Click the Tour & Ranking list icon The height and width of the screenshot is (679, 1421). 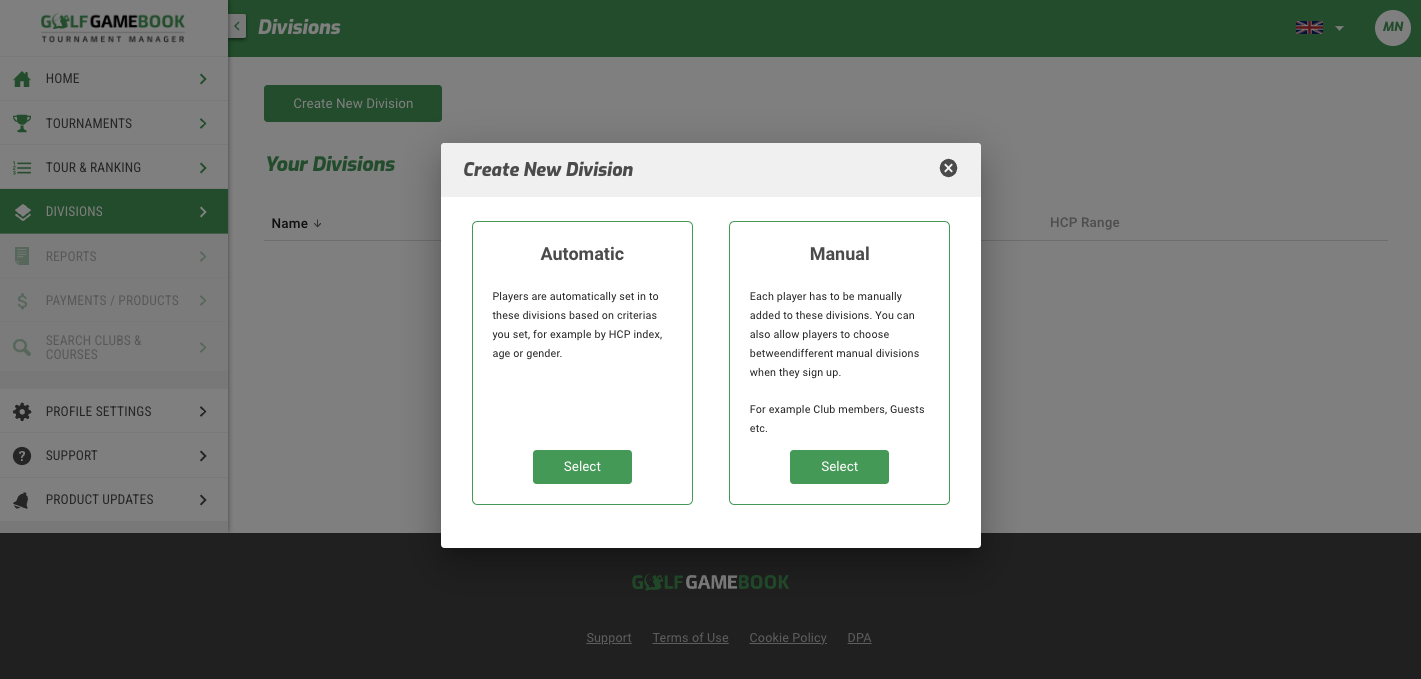[21, 167]
